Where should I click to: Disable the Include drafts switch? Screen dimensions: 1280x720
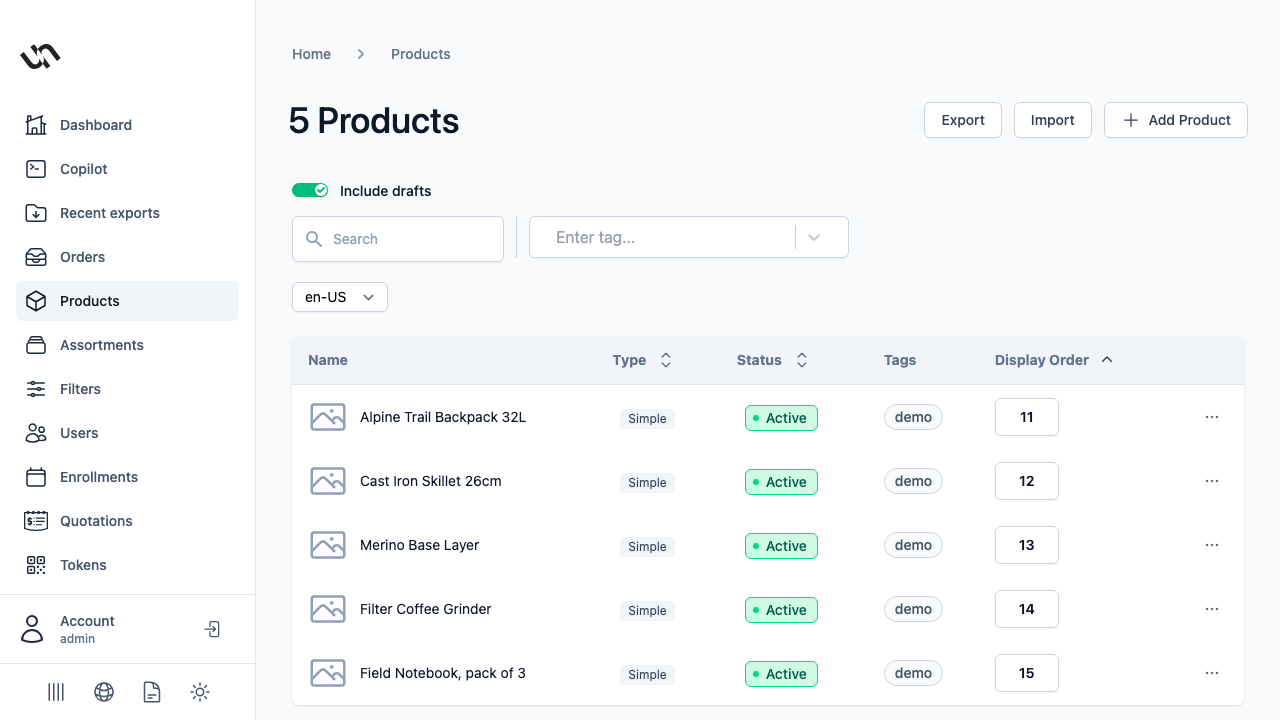point(310,190)
